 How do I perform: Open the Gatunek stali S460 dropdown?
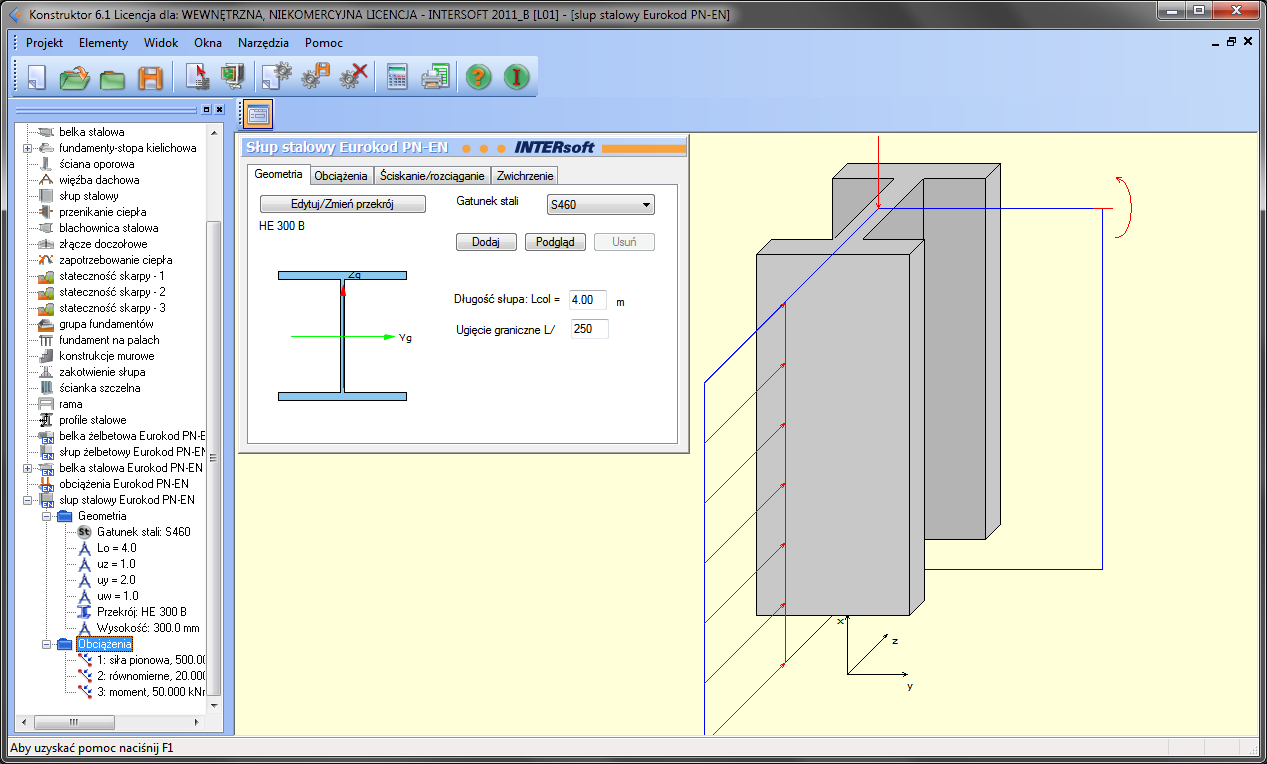tap(601, 205)
